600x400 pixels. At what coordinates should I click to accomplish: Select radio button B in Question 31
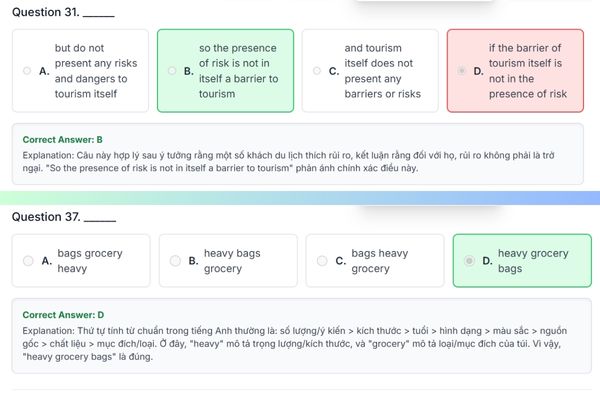point(174,71)
